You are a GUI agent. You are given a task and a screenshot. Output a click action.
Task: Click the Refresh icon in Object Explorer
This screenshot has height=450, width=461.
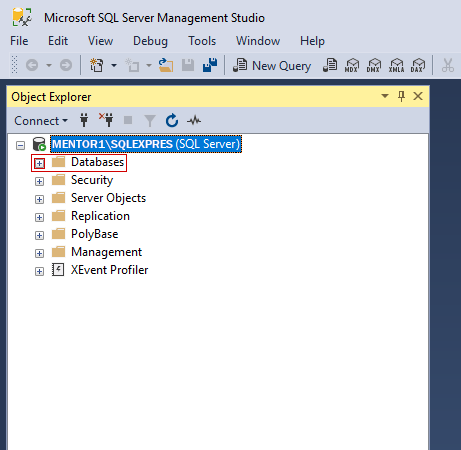coord(172,120)
